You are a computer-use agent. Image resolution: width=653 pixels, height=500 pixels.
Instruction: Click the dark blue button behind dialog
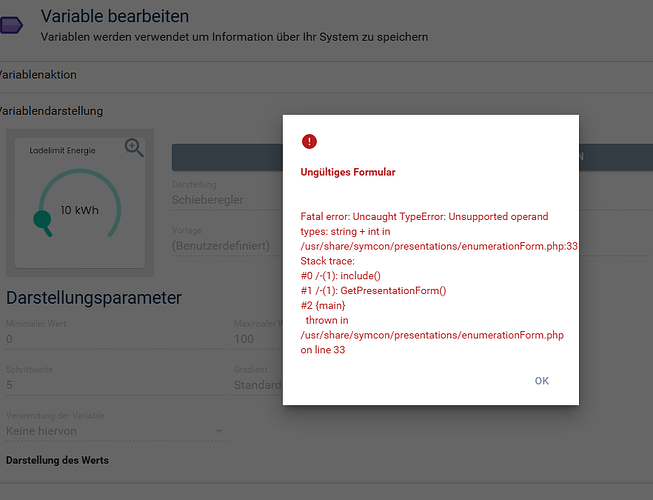point(227,157)
